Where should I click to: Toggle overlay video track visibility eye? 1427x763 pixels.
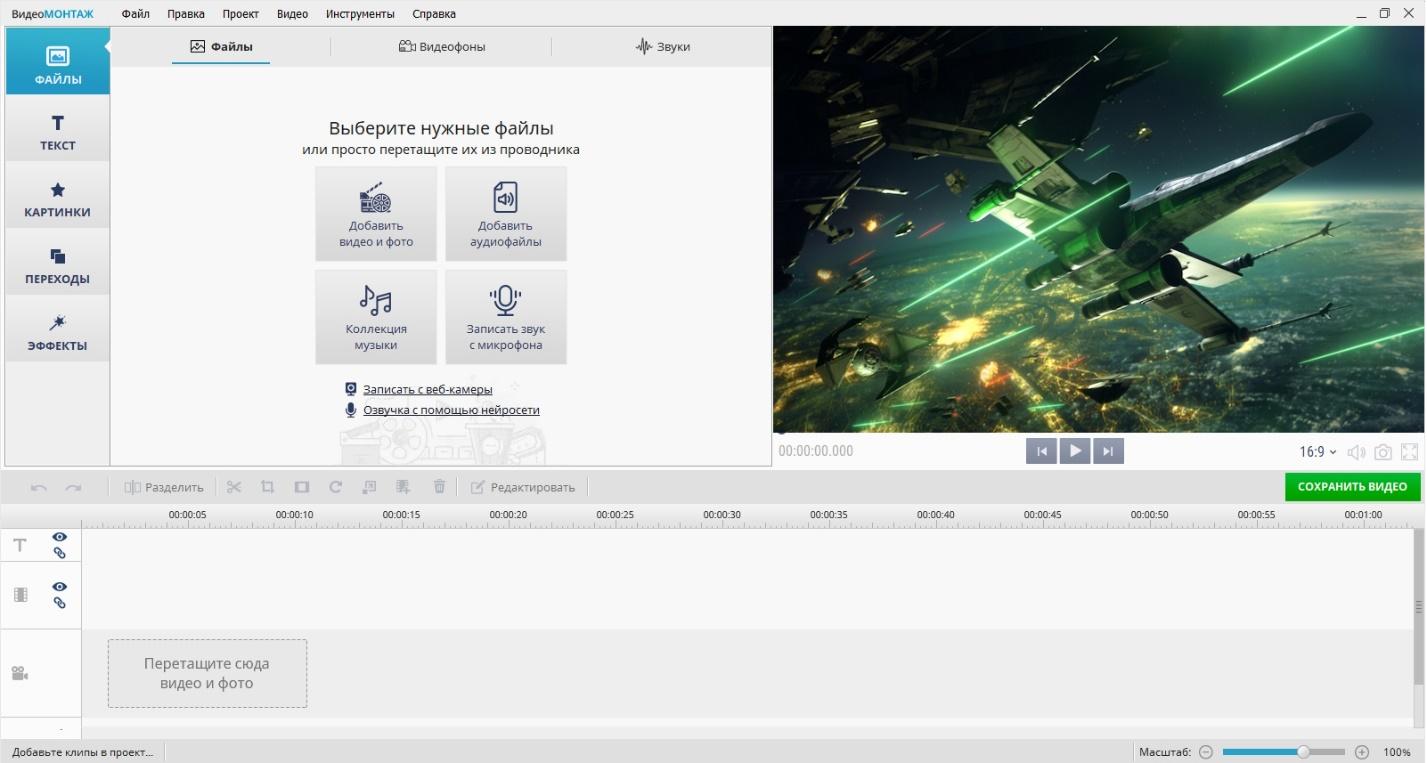coord(60,587)
